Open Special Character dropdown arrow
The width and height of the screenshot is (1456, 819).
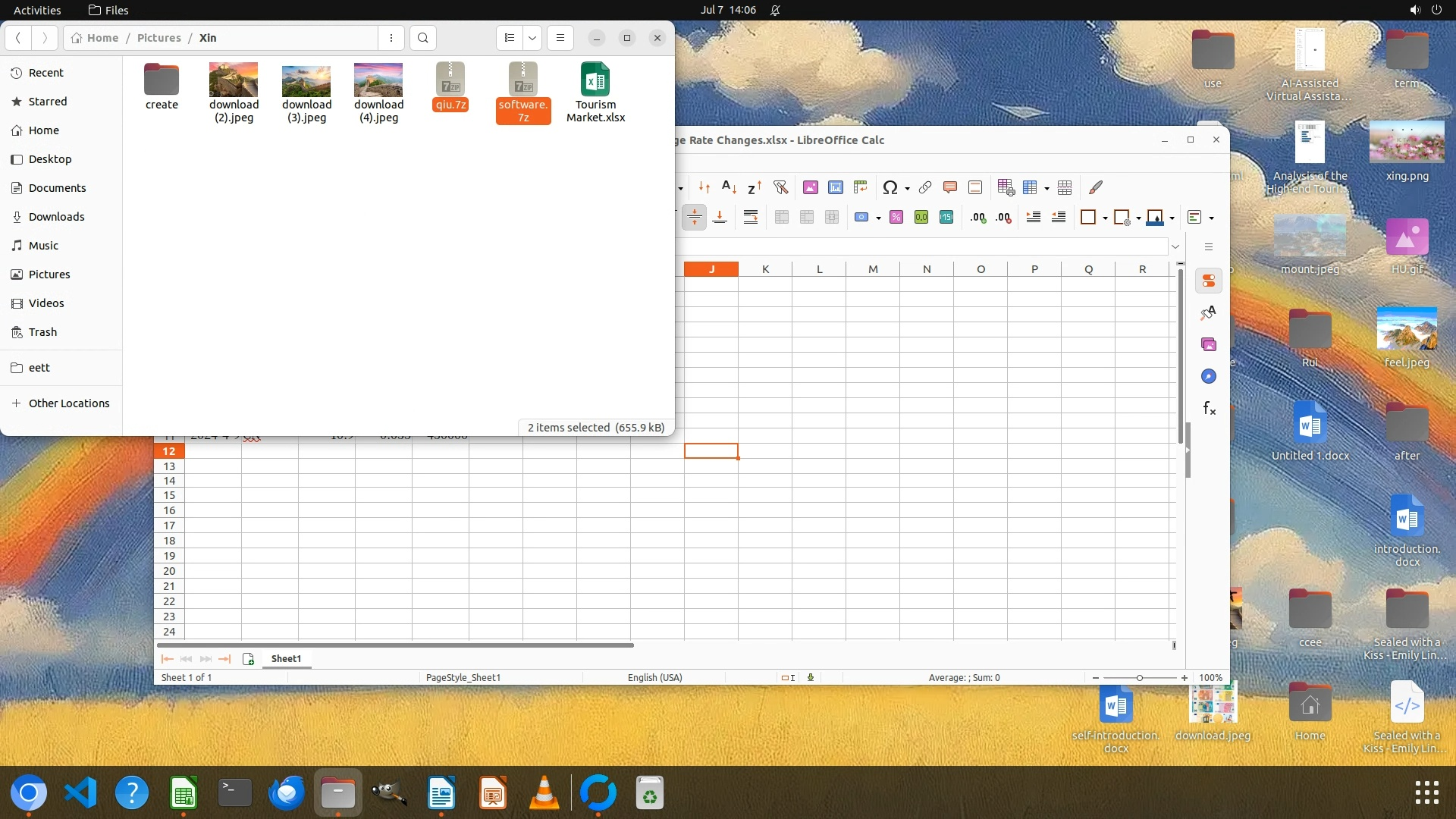[x=907, y=188]
